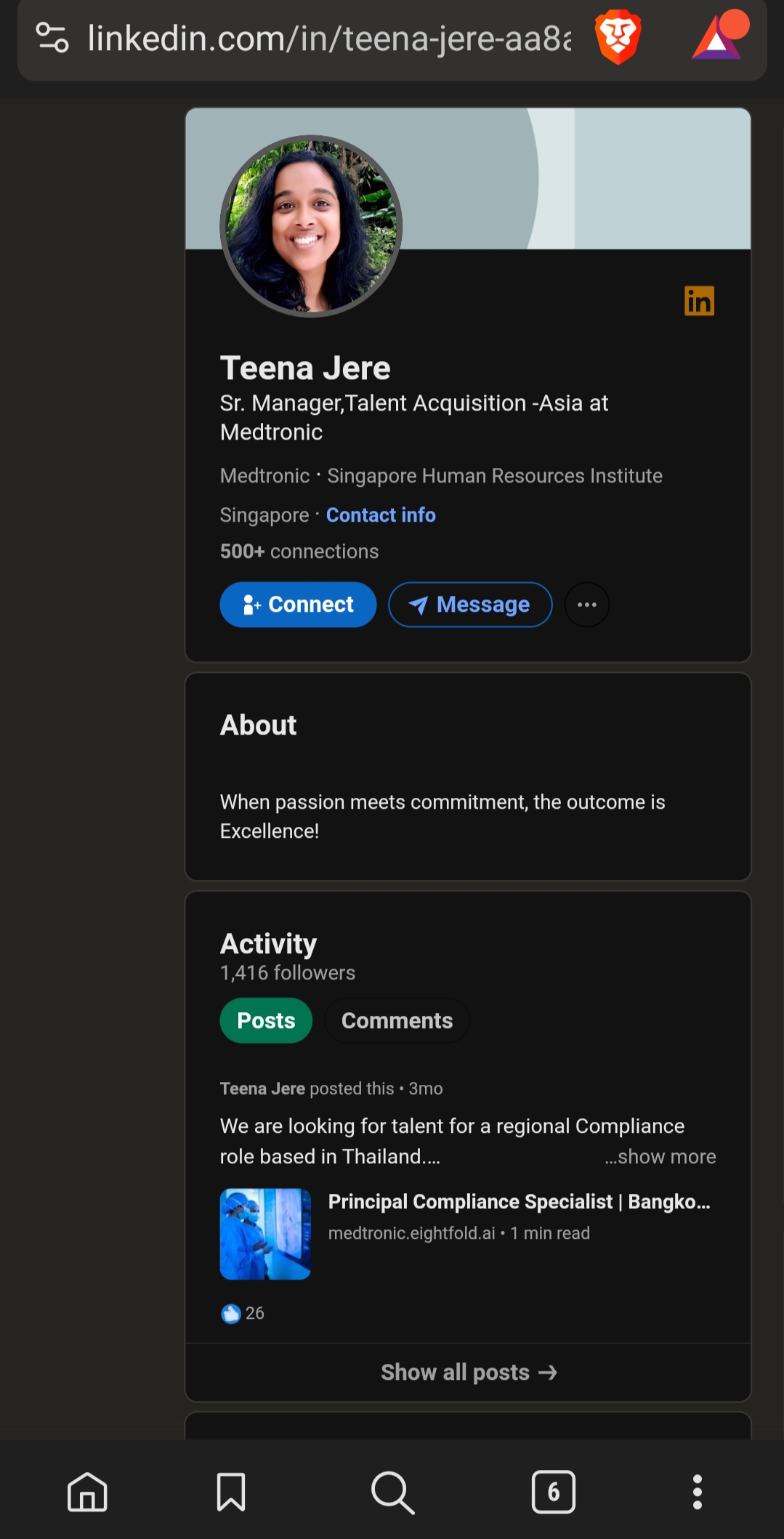Switch to the Comments activity tab
The width and height of the screenshot is (784, 1539).
(397, 1021)
